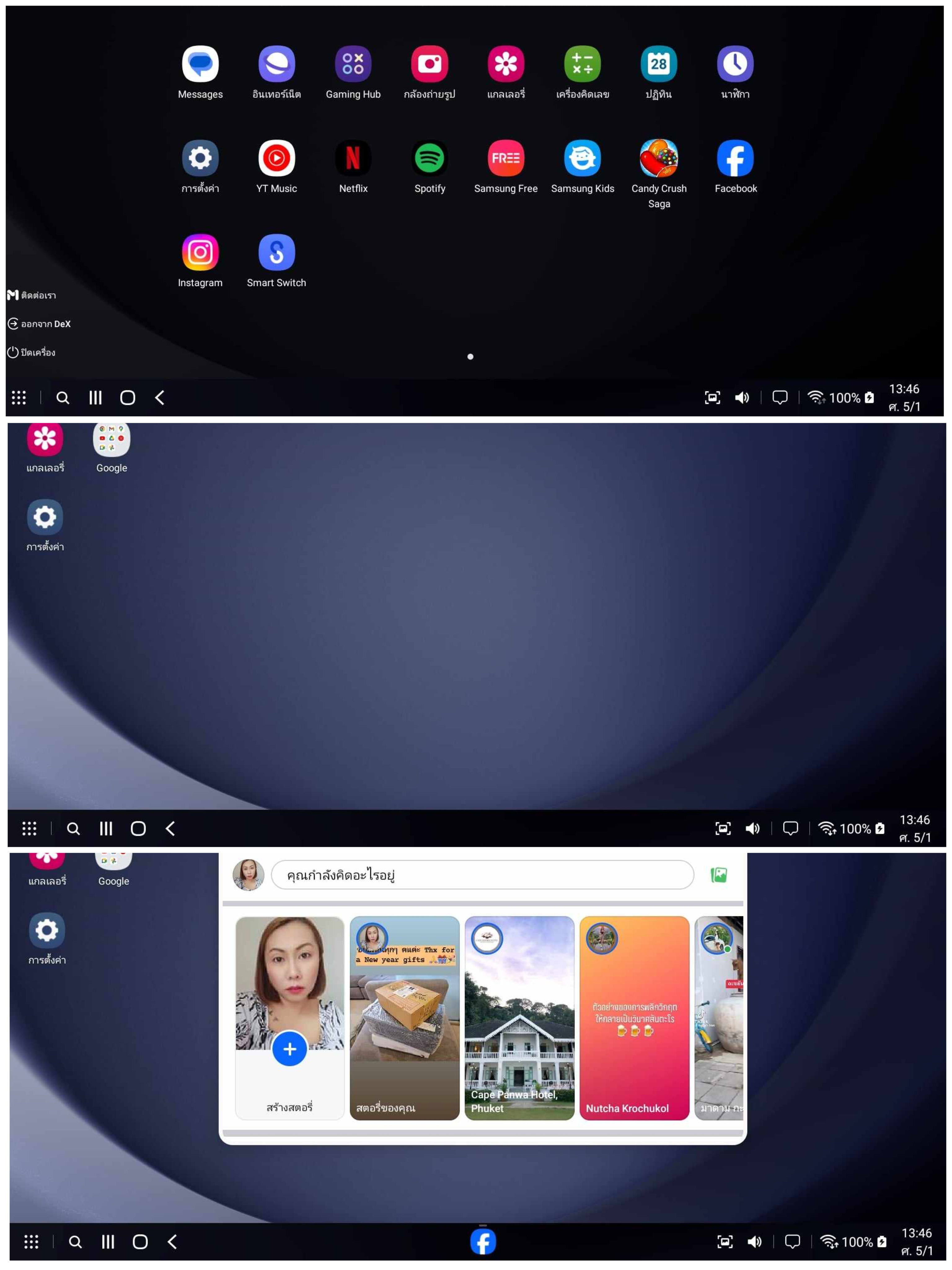Viewport: 952px width, 1270px height.
Task: Launch YT Music app
Action: pos(277,158)
